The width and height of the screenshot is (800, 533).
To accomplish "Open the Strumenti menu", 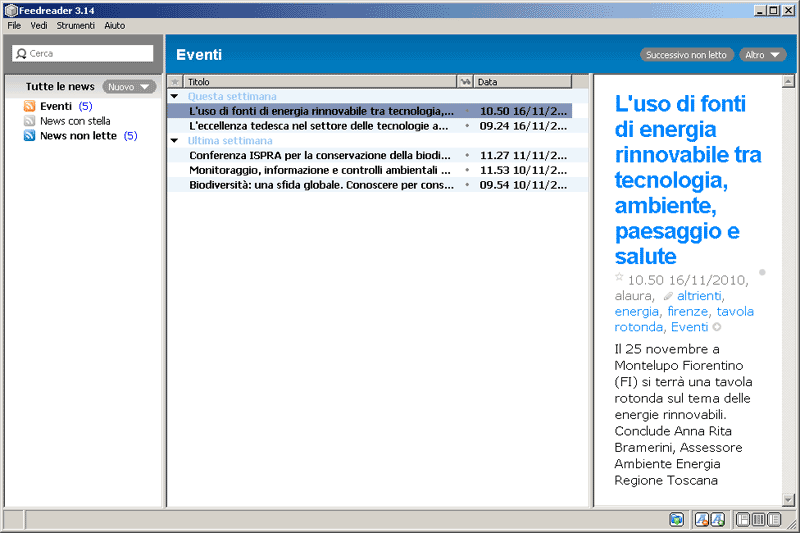I will click(x=76, y=25).
